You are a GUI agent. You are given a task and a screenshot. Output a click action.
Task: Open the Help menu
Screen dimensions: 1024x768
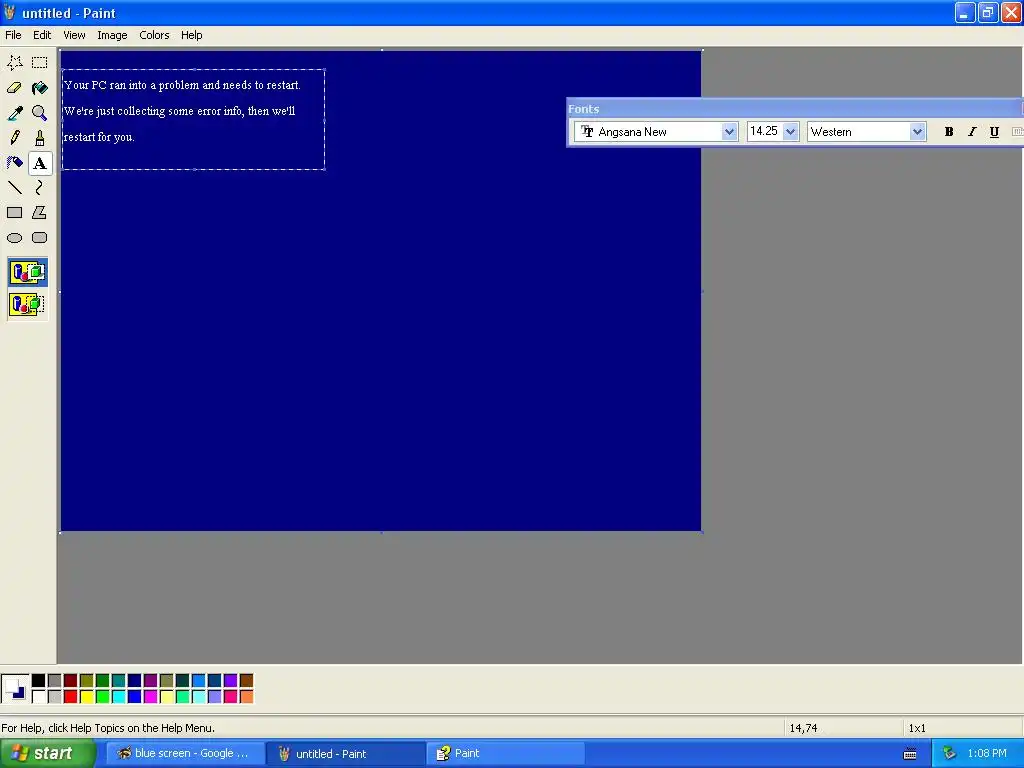[191, 35]
